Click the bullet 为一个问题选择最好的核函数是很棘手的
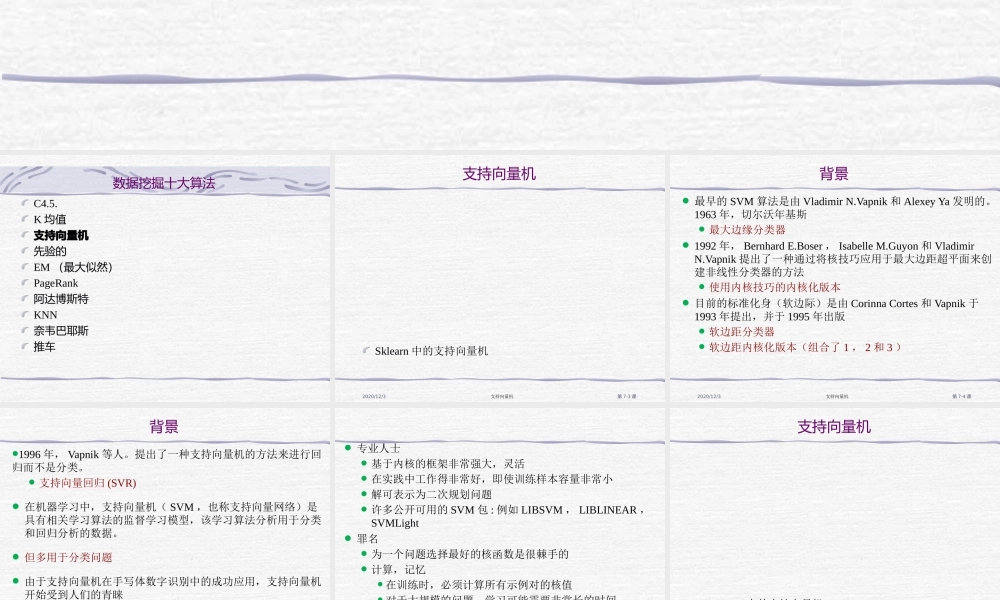This screenshot has height=600, width=1000. tap(469, 555)
